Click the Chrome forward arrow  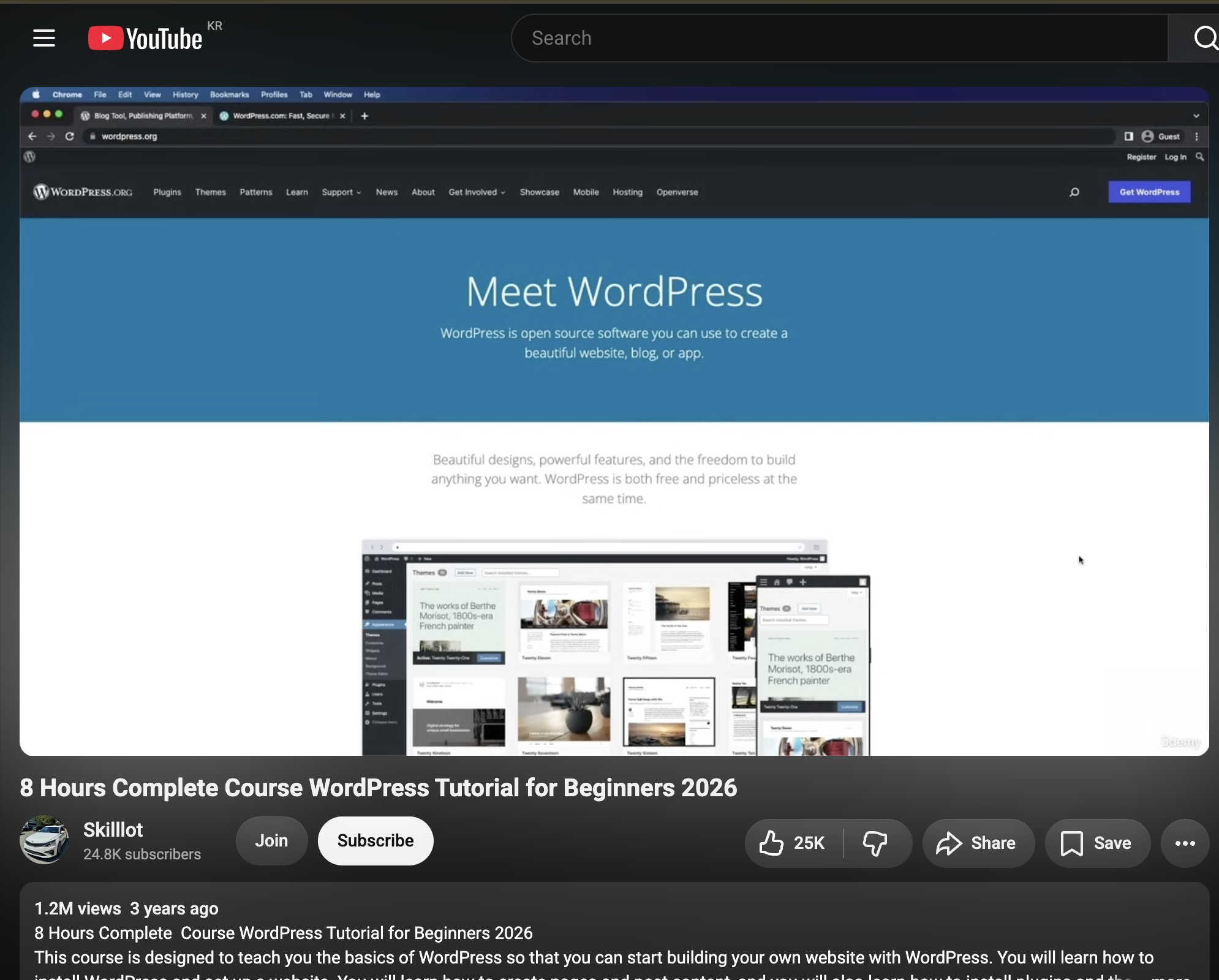pos(51,136)
